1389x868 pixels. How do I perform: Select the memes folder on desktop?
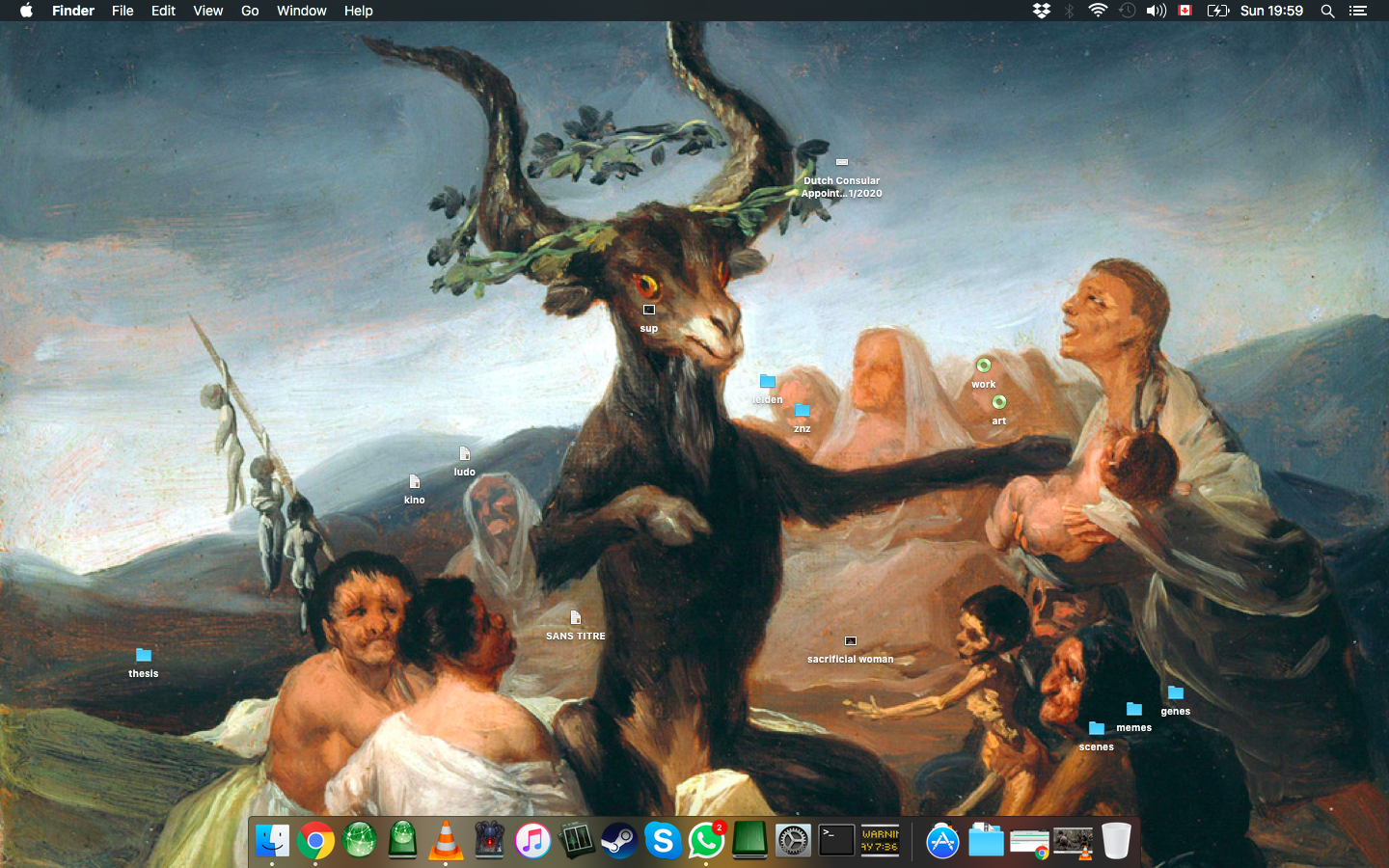coord(1134,709)
